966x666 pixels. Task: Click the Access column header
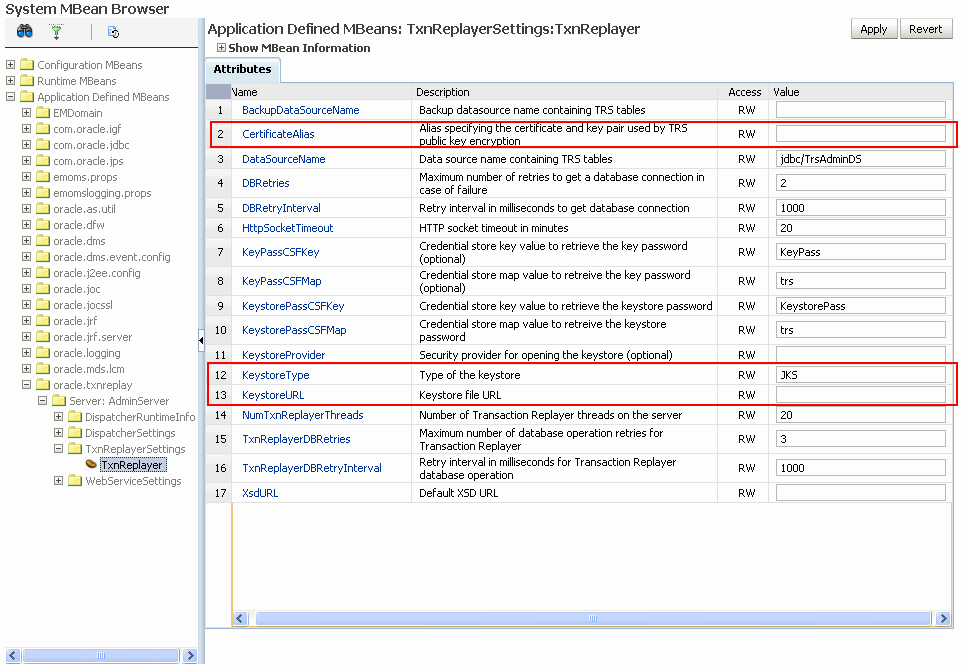pos(744,92)
